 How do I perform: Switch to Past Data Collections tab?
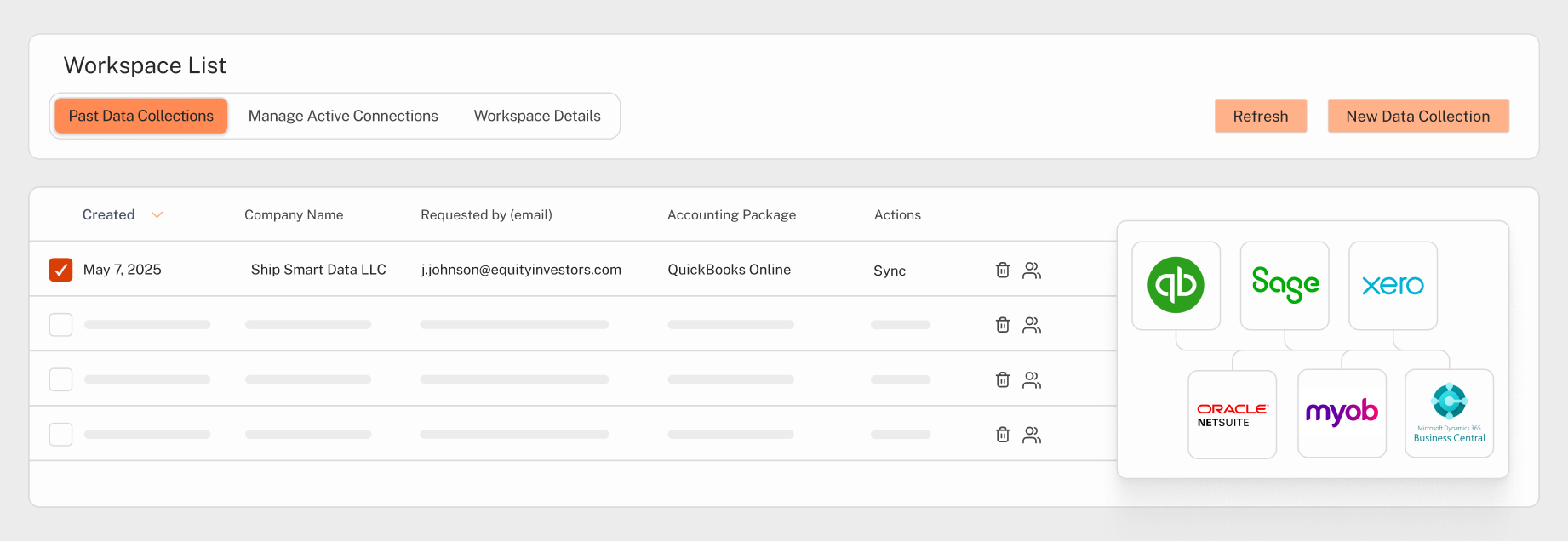coord(141,116)
